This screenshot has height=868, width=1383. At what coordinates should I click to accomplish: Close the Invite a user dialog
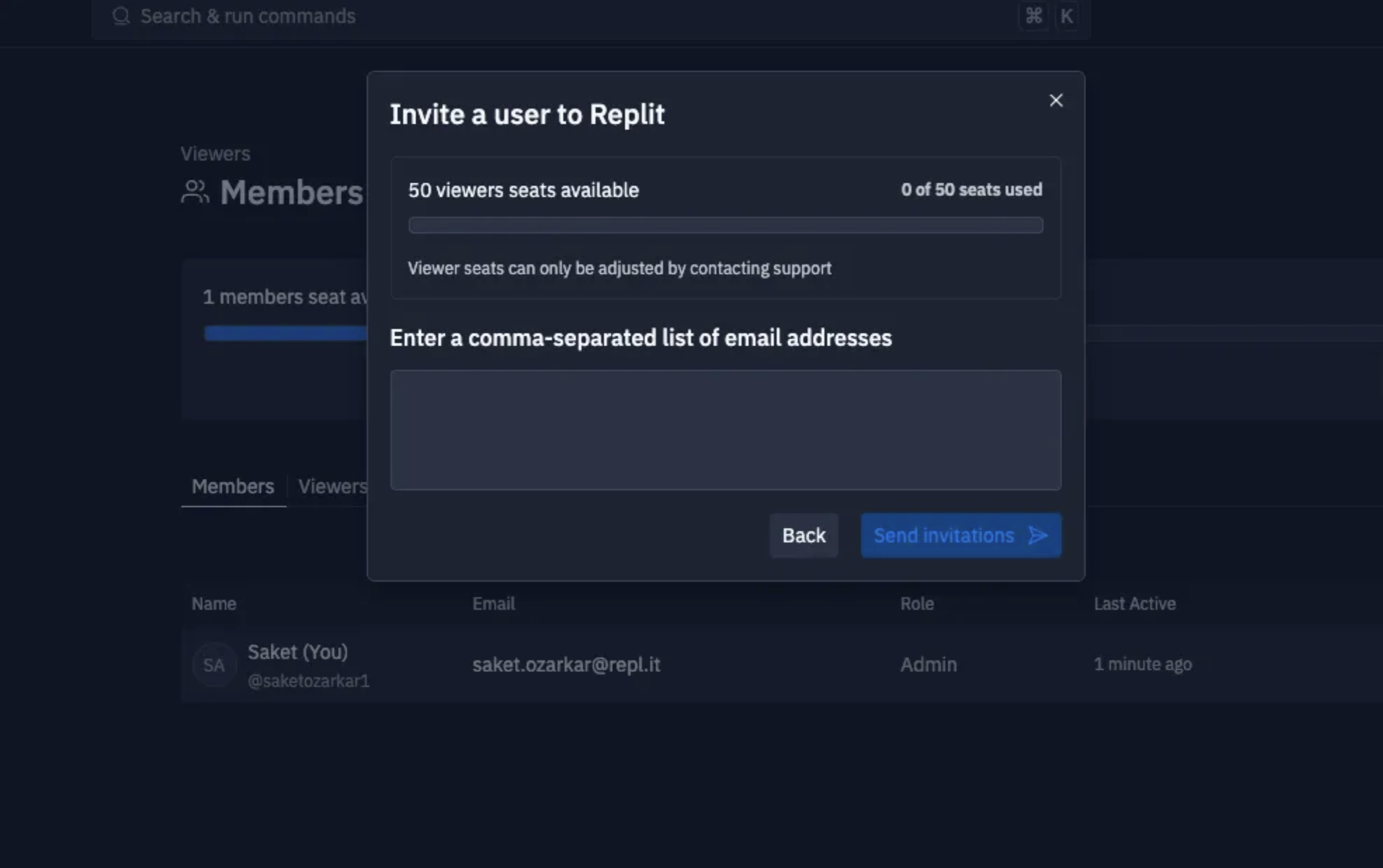pyautogui.click(x=1056, y=100)
